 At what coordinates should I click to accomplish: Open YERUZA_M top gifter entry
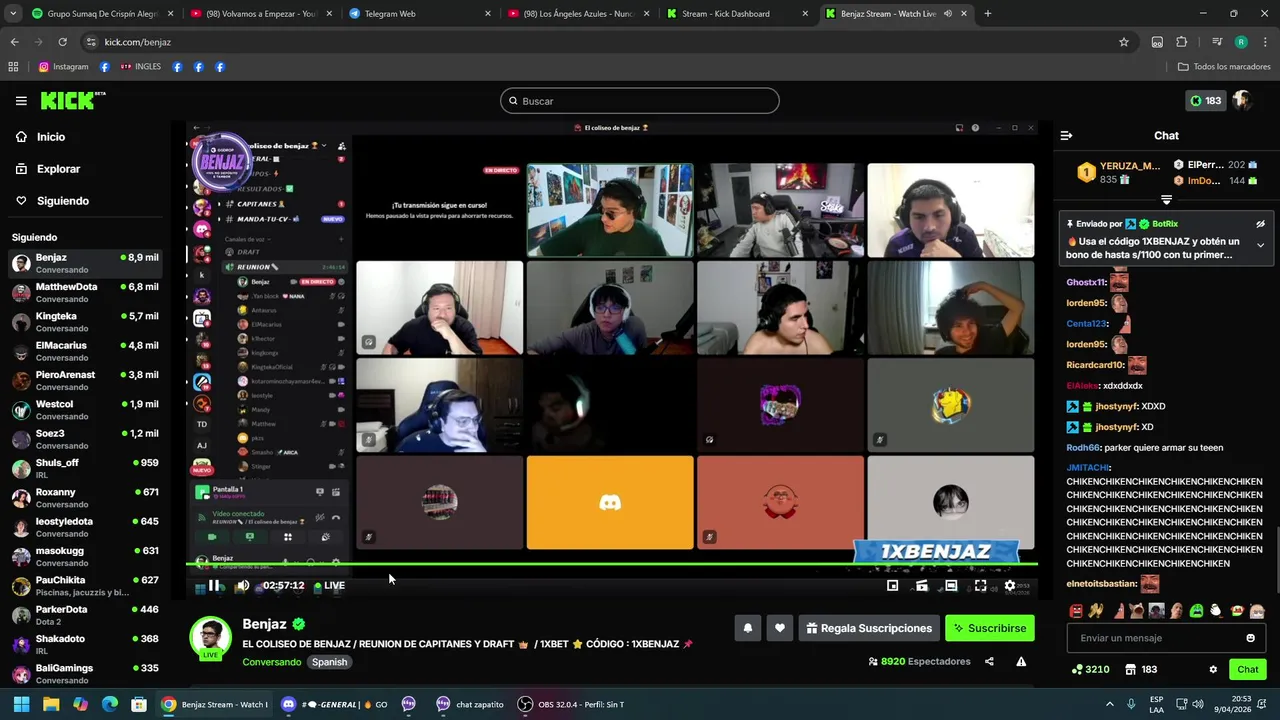pos(1118,172)
